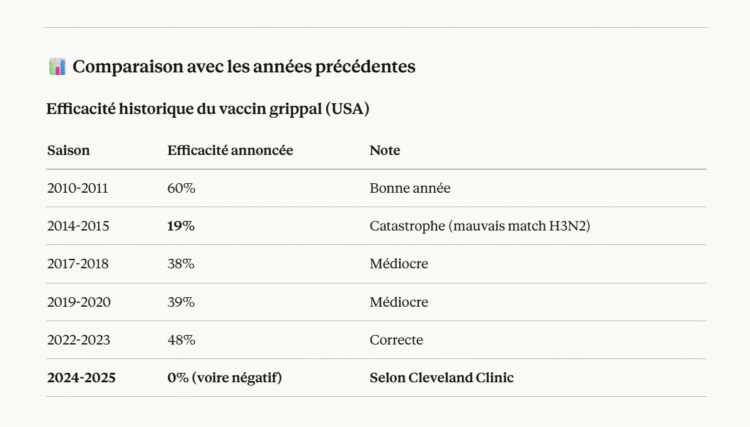The image size is (750, 427).
Task: Select the 2010-2011 season cell
Action: (78, 188)
